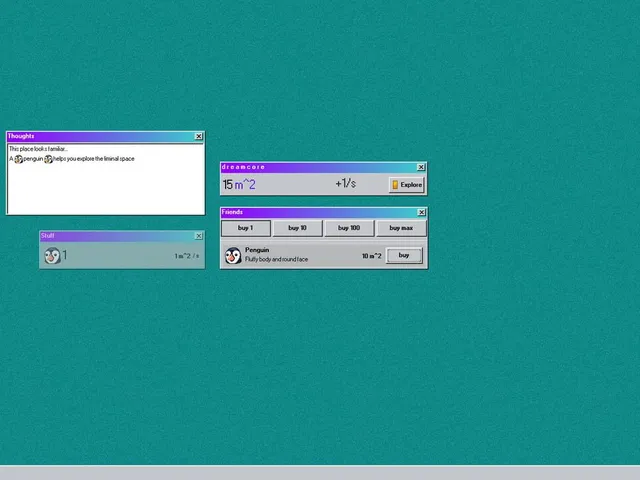
Task: Click the Friends window title bar
Action: pos(324,212)
